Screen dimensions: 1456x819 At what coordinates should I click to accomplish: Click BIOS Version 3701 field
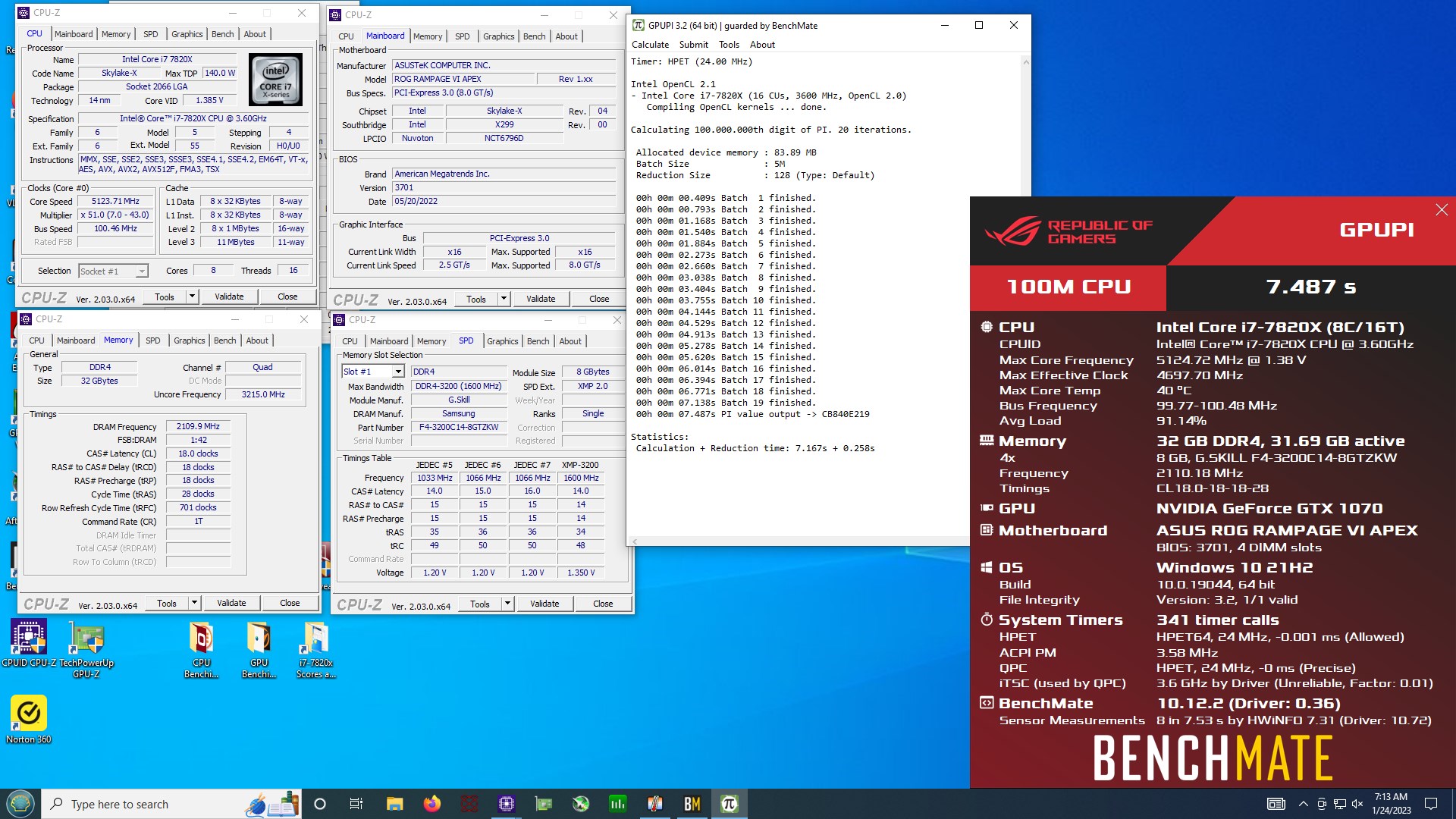click(x=504, y=187)
